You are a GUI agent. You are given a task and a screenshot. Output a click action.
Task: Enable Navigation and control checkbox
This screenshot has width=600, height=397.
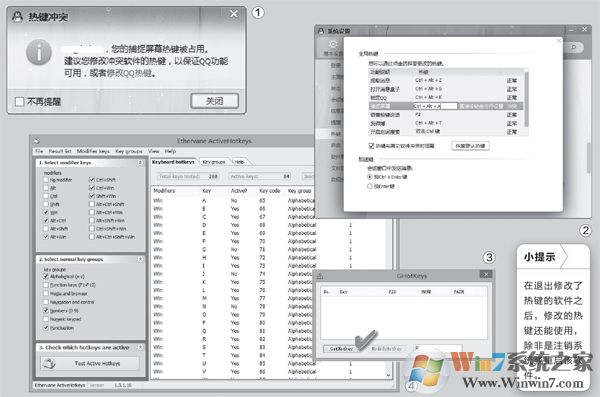point(46,302)
